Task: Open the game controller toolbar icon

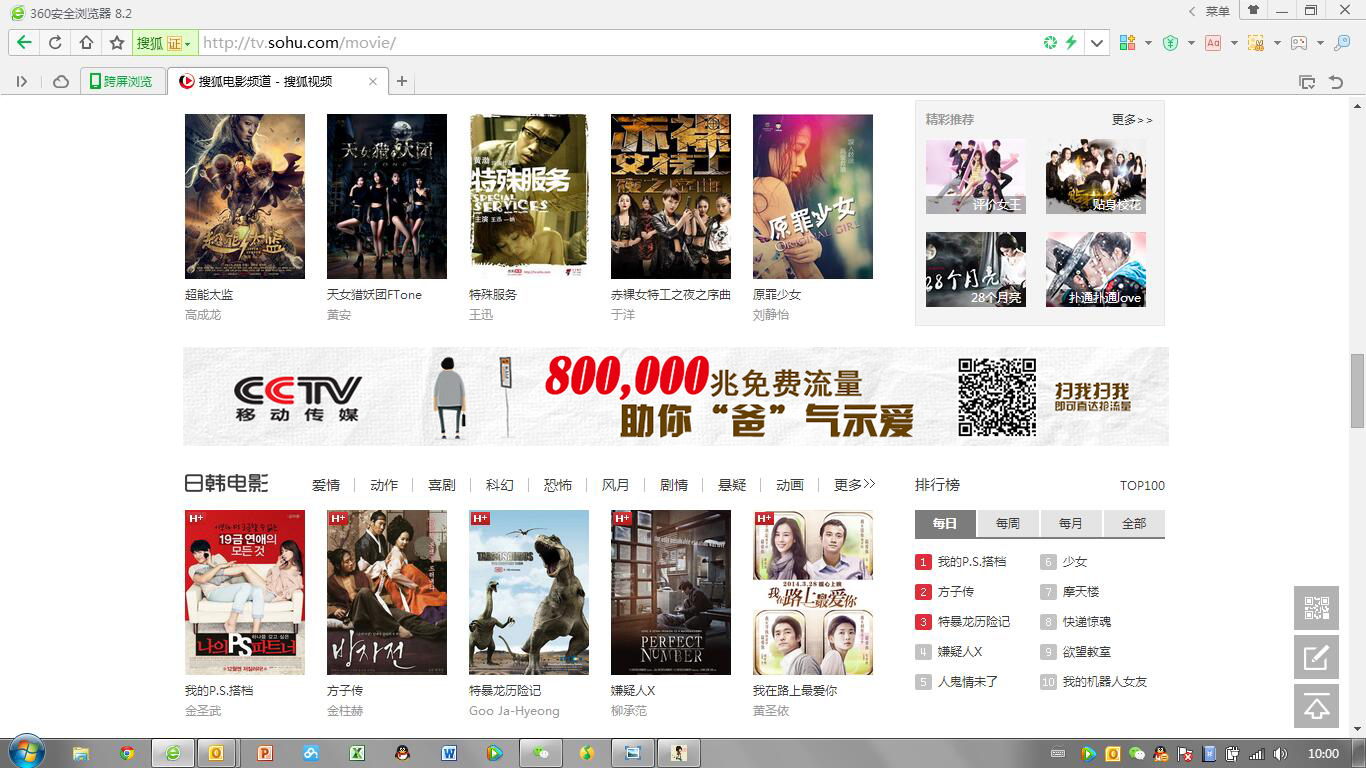Action: click(1299, 43)
